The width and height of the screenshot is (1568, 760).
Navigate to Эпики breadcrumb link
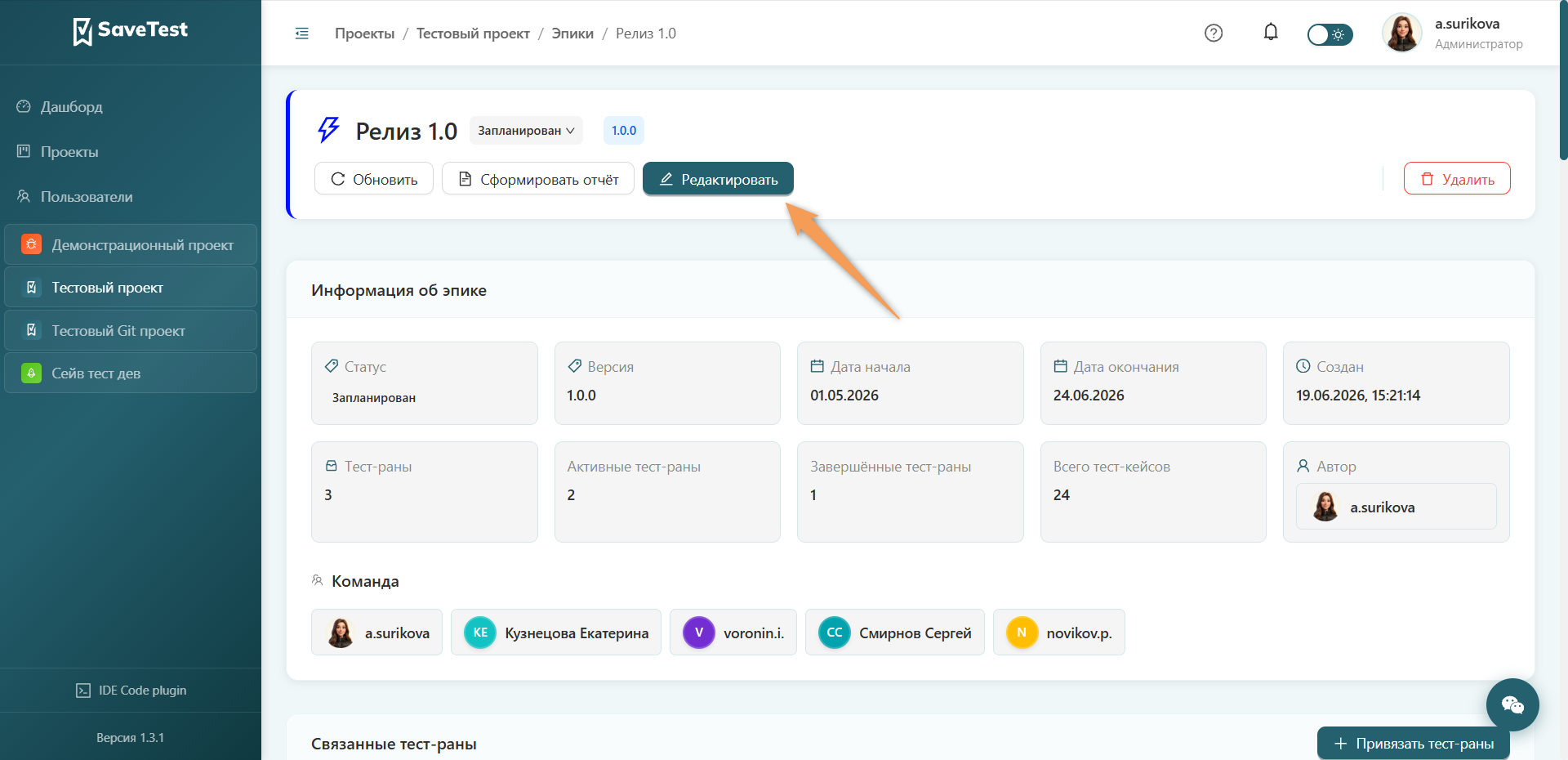click(572, 34)
